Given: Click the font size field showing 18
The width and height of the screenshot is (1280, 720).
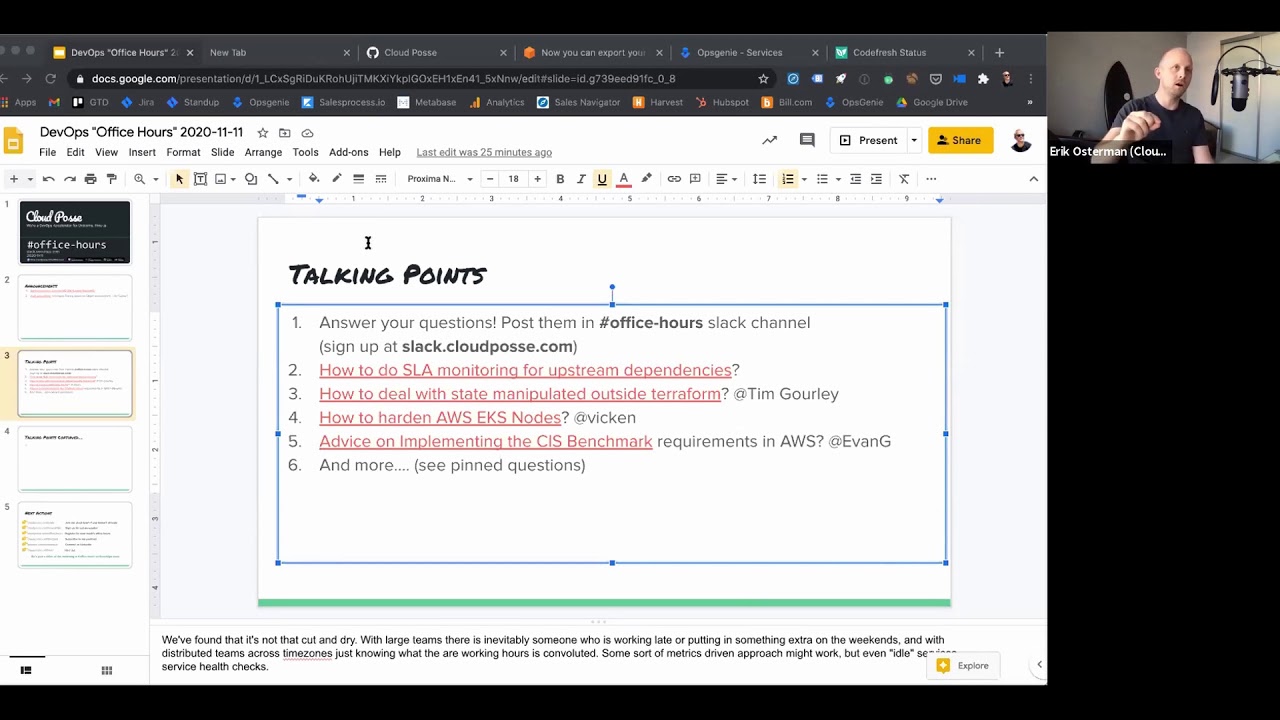Looking at the screenshot, I should 513,179.
